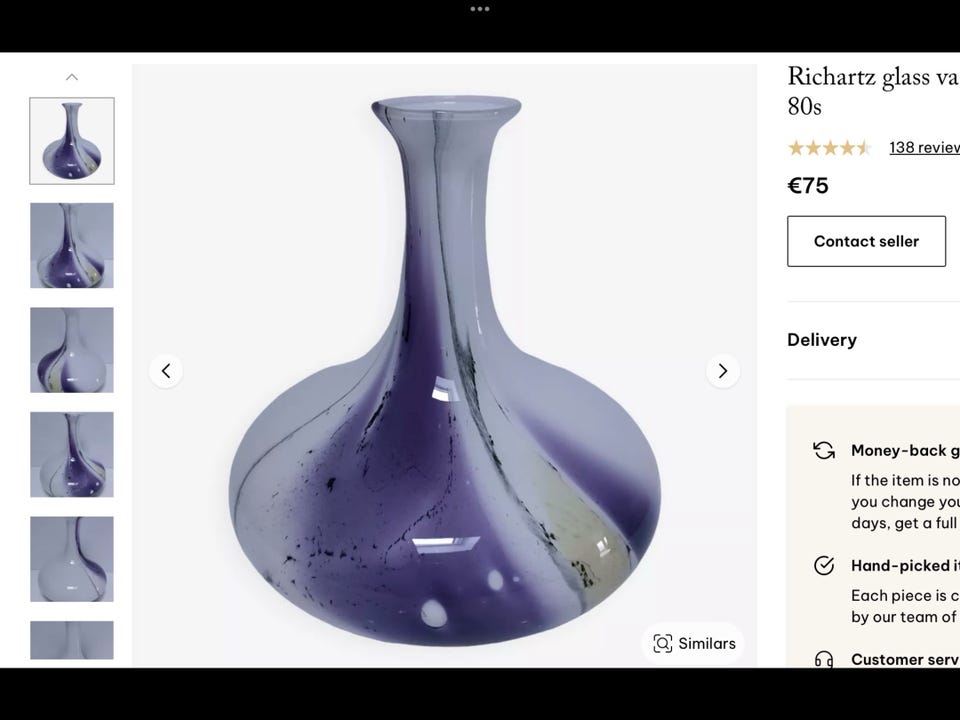
Task: Click the Money-back guarantee refresh icon
Action: click(x=823, y=451)
